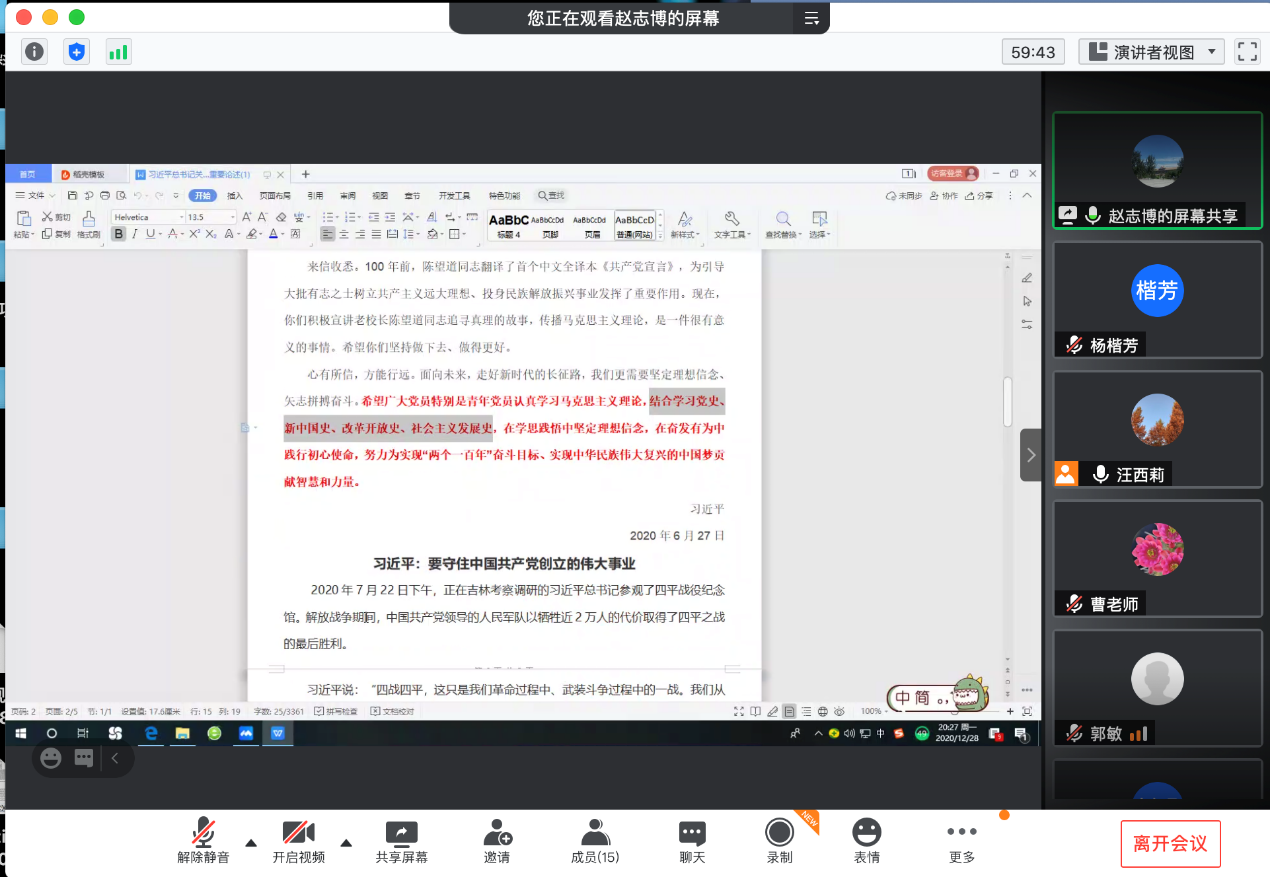Image resolution: width=1270 pixels, height=877 pixels.
Task: Click the blue encryption shield icon
Action: [77, 51]
